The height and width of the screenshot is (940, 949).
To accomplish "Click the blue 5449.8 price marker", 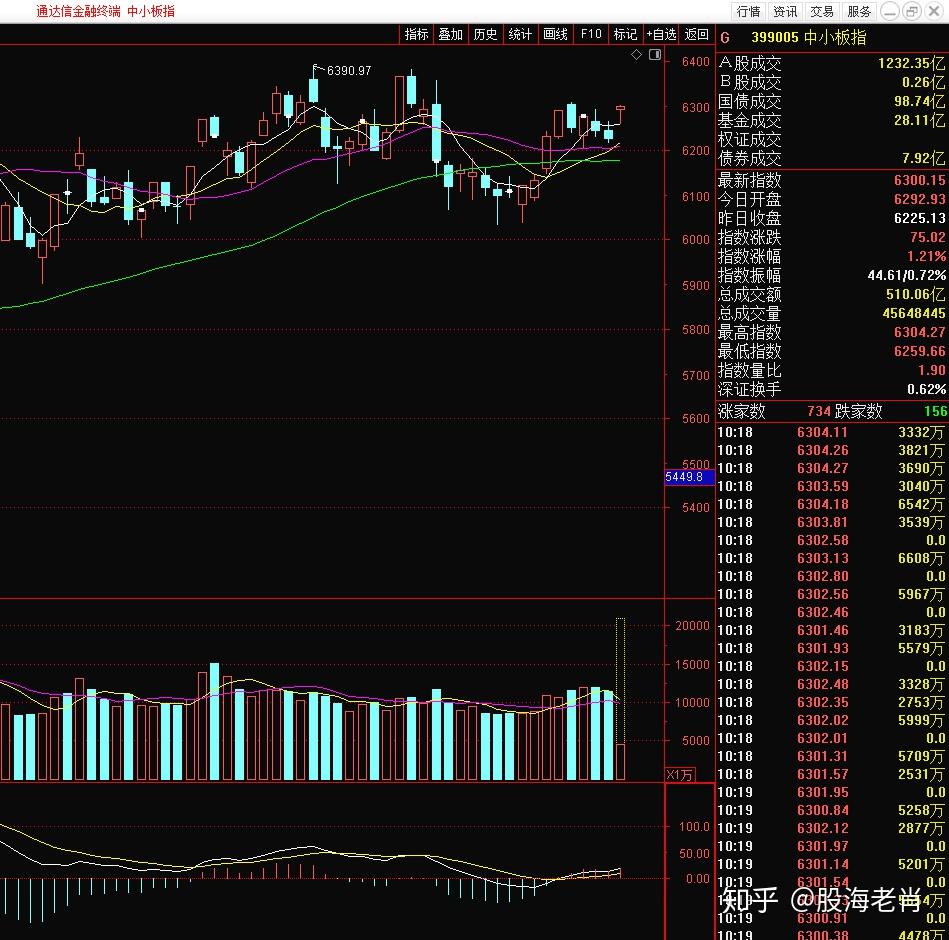I will (x=689, y=478).
